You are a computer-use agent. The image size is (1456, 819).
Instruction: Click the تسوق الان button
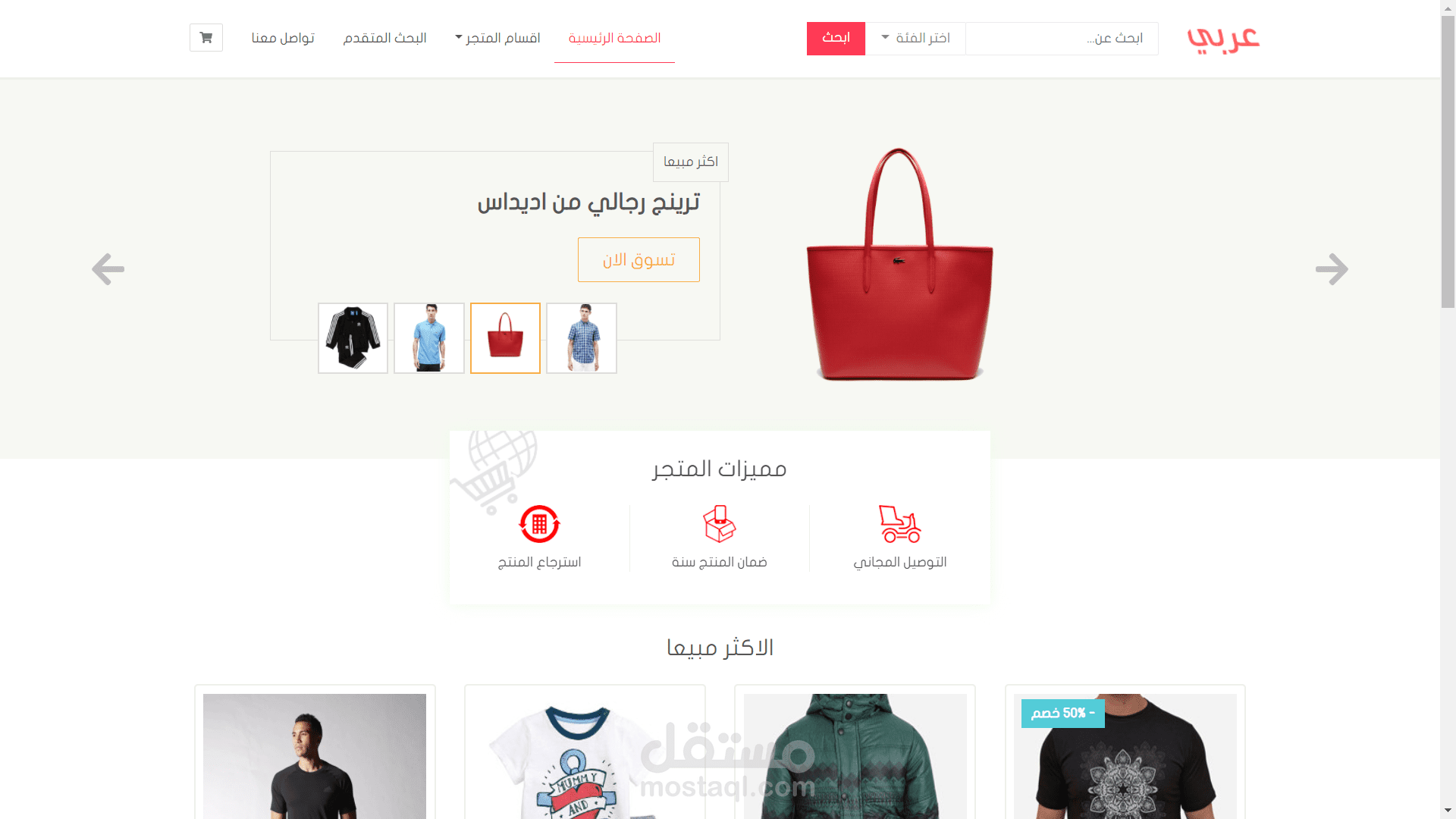click(x=639, y=260)
